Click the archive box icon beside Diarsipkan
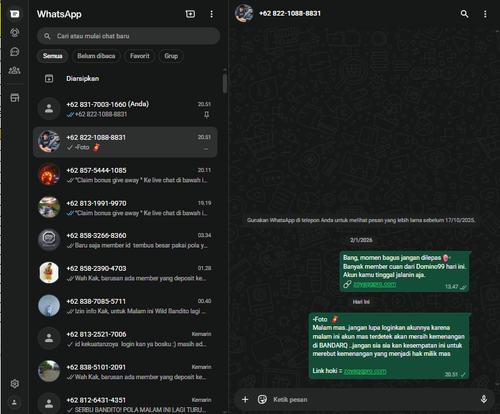This screenshot has width=500, height=414. [x=49, y=79]
